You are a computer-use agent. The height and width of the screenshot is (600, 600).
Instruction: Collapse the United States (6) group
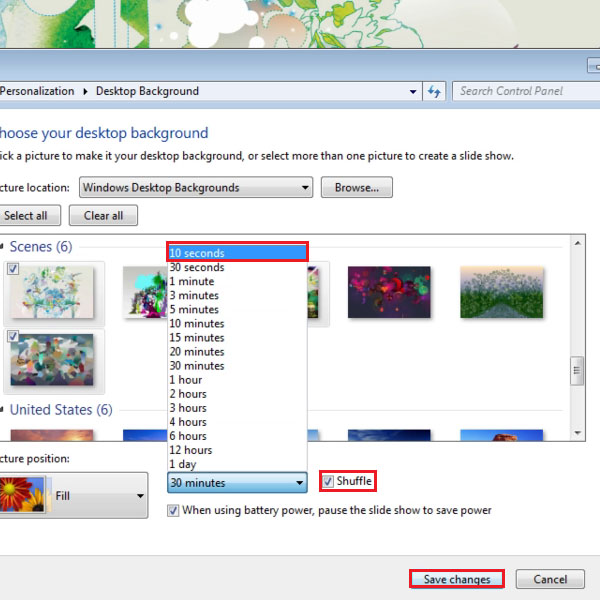(x=2, y=410)
